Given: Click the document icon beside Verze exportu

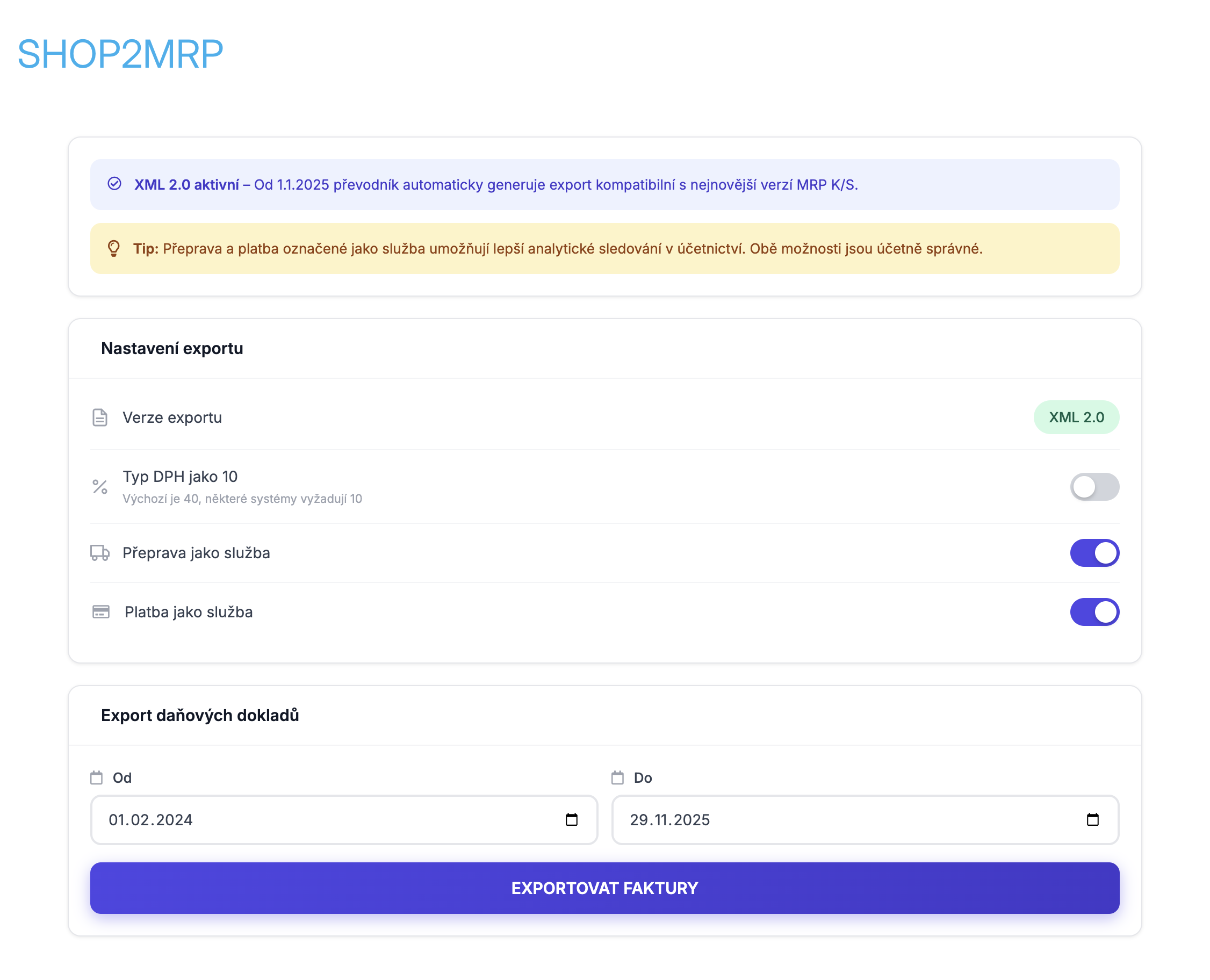Looking at the screenshot, I should [100, 417].
